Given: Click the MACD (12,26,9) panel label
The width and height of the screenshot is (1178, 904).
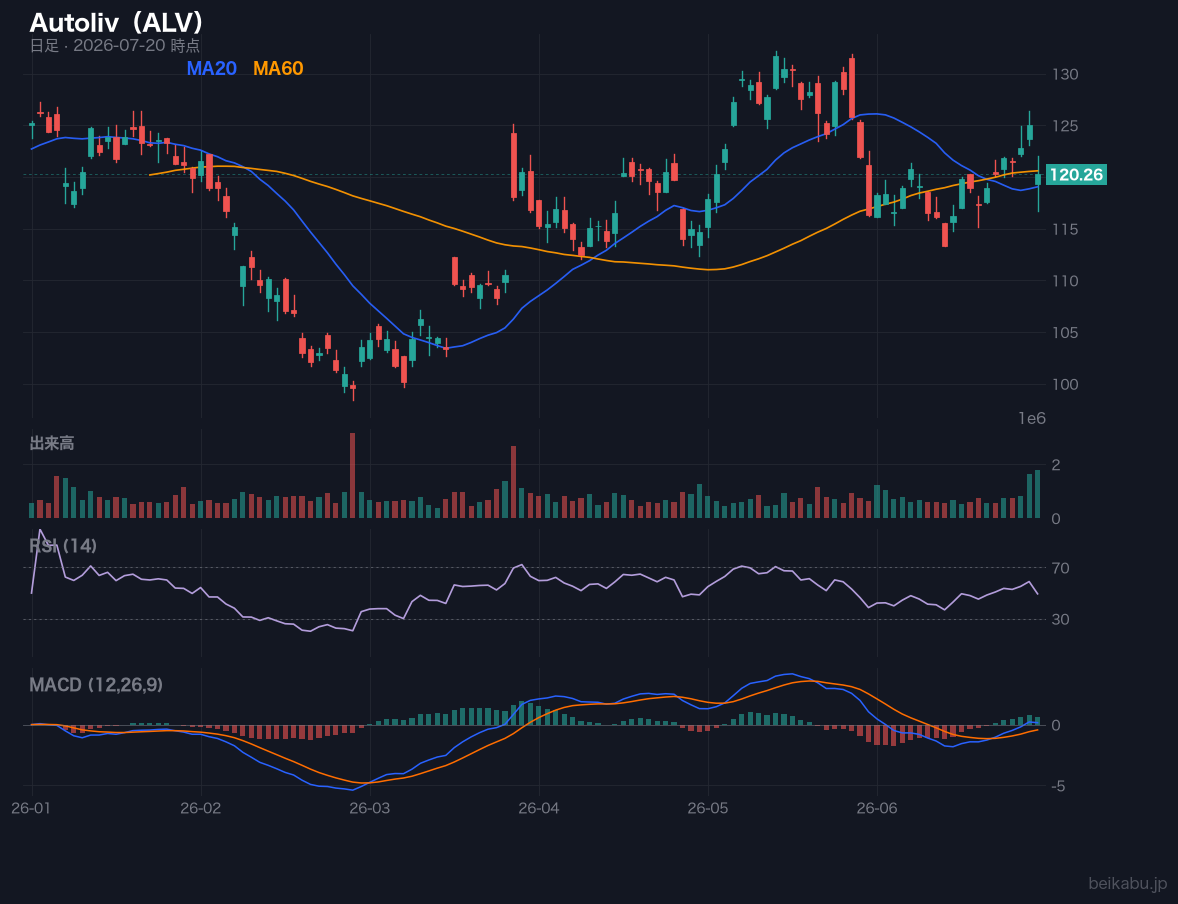Looking at the screenshot, I should 96,685.
